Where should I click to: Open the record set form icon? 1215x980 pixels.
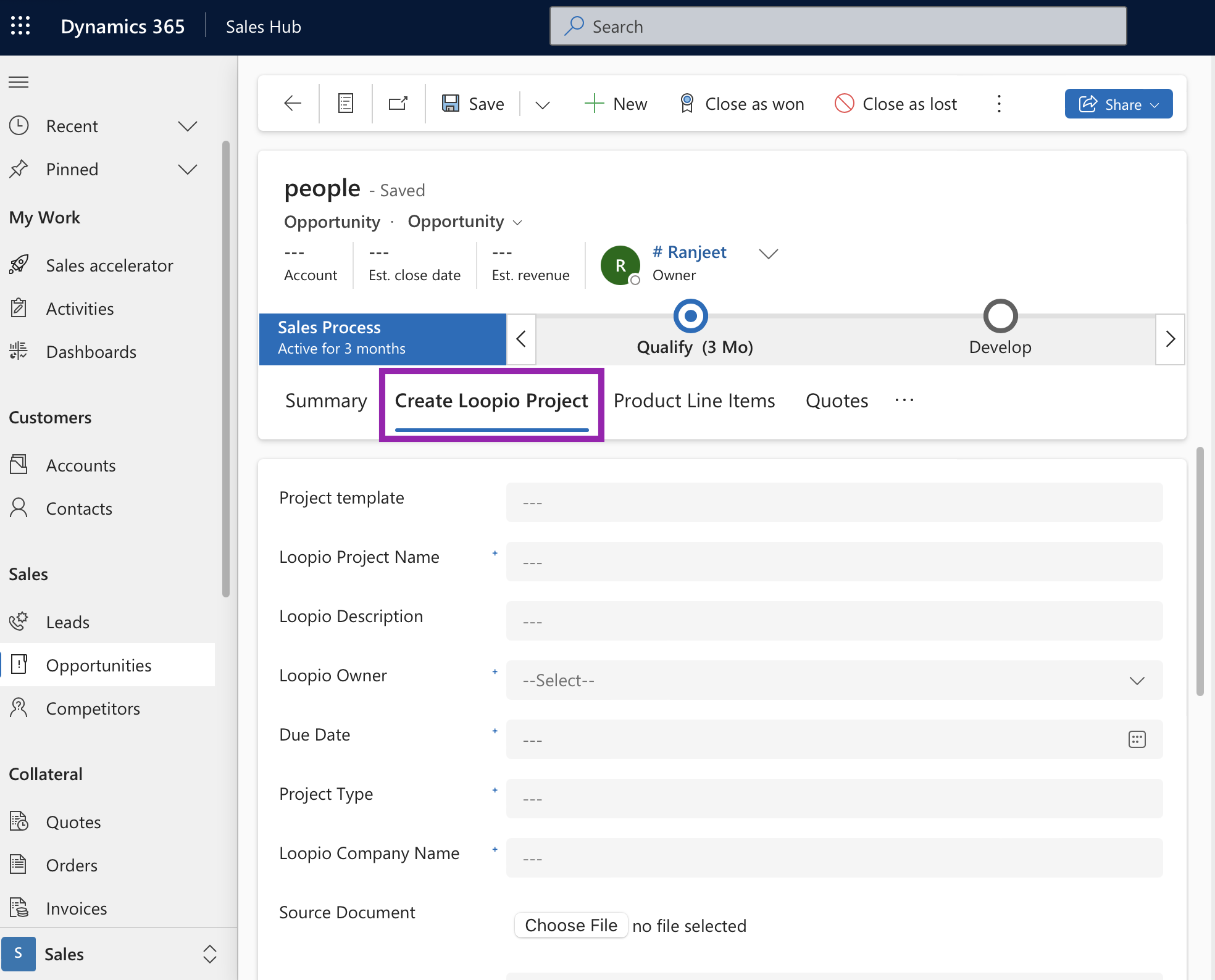pos(346,103)
